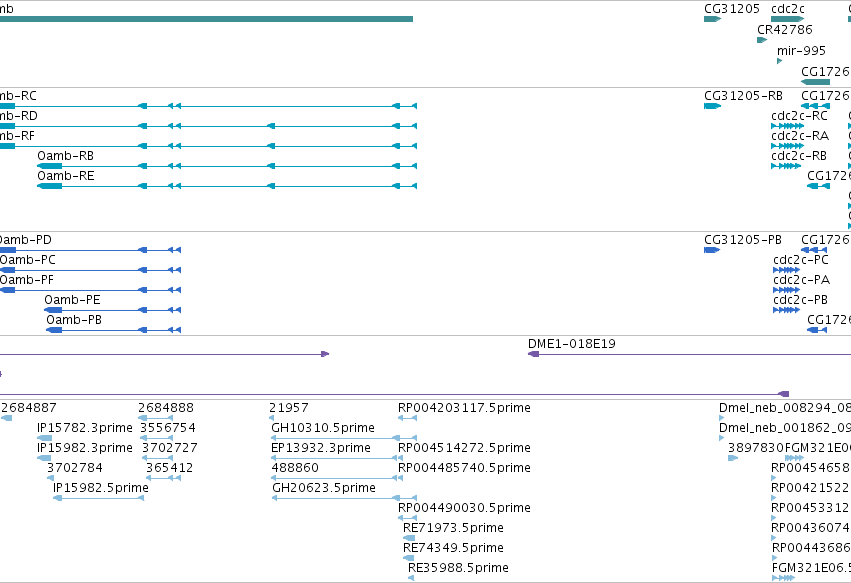The height and width of the screenshot is (583, 851).
Task: Select the RE71973.5prime EST label
Action: point(453,528)
